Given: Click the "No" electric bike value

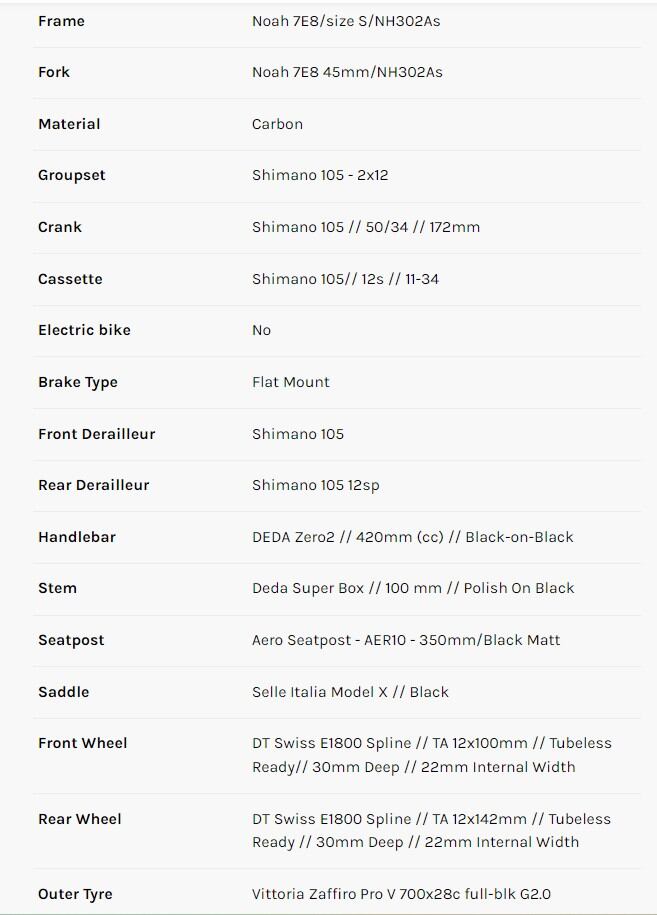Looking at the screenshot, I should pos(261,330).
